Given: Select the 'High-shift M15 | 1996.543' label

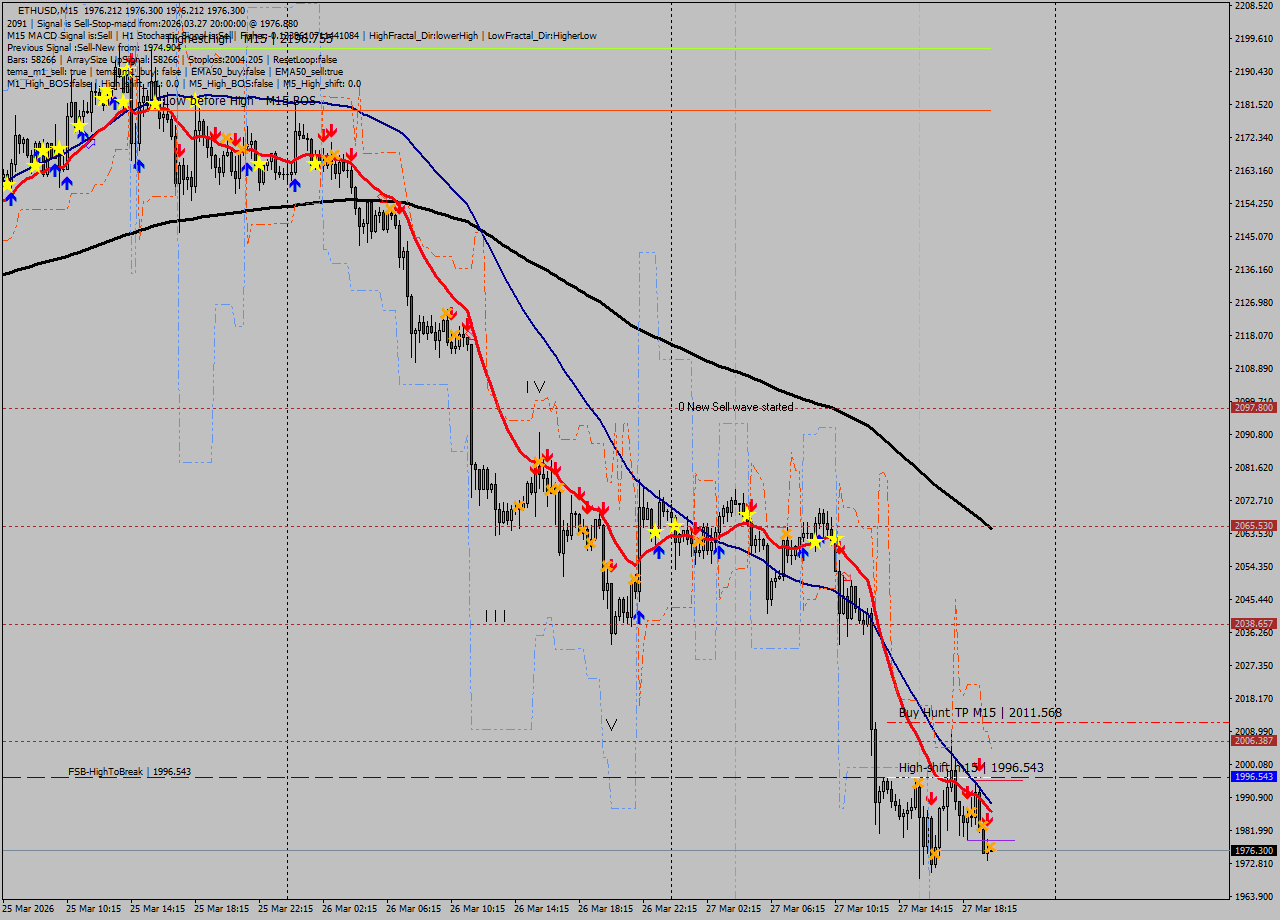Looking at the screenshot, I should tap(970, 768).
